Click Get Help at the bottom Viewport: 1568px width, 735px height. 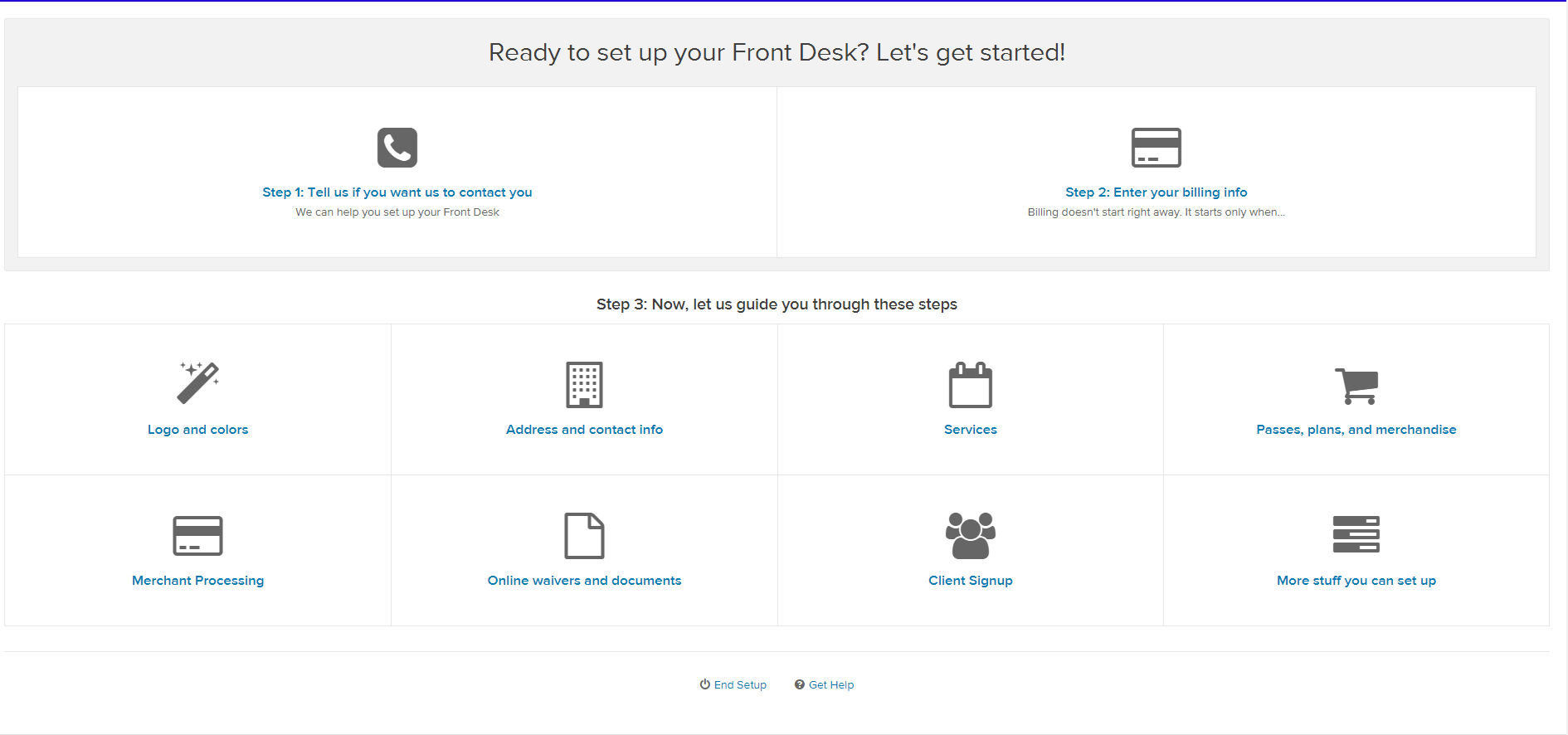click(830, 684)
